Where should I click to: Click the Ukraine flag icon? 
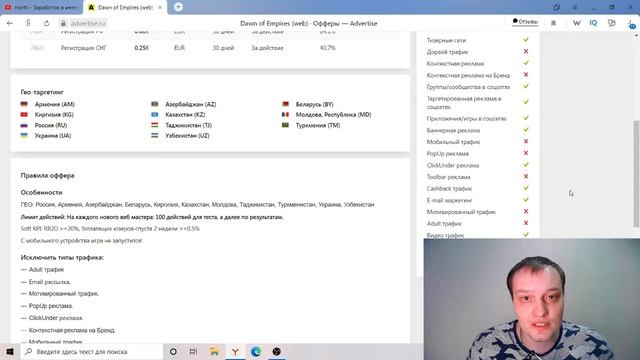coord(24,136)
